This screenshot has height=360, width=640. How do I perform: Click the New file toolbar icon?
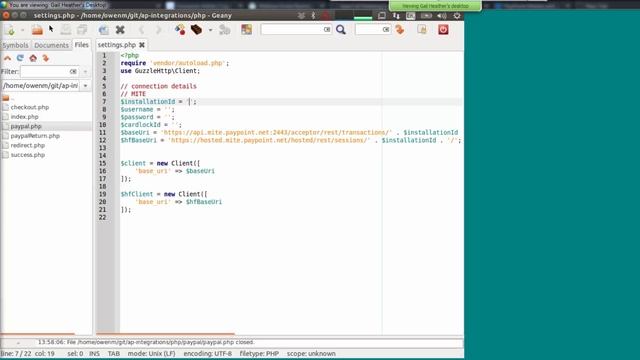pyautogui.click(x=9, y=30)
